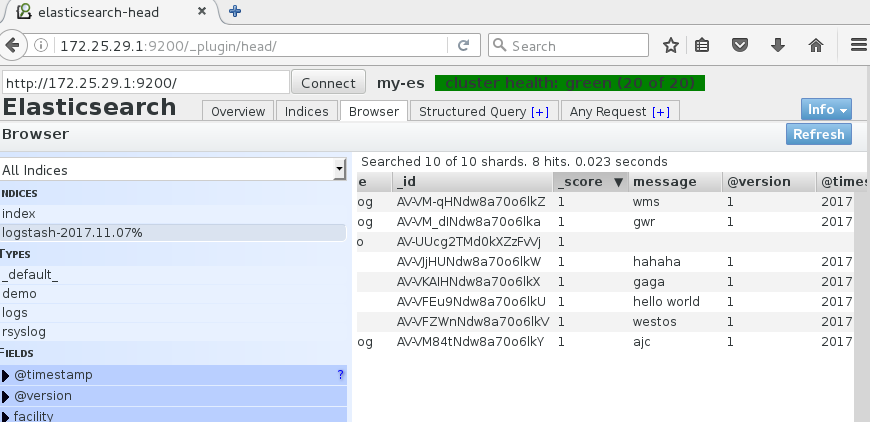Click the elasticsearch-head tab favicon
The height and width of the screenshot is (422, 870).
click(23, 12)
